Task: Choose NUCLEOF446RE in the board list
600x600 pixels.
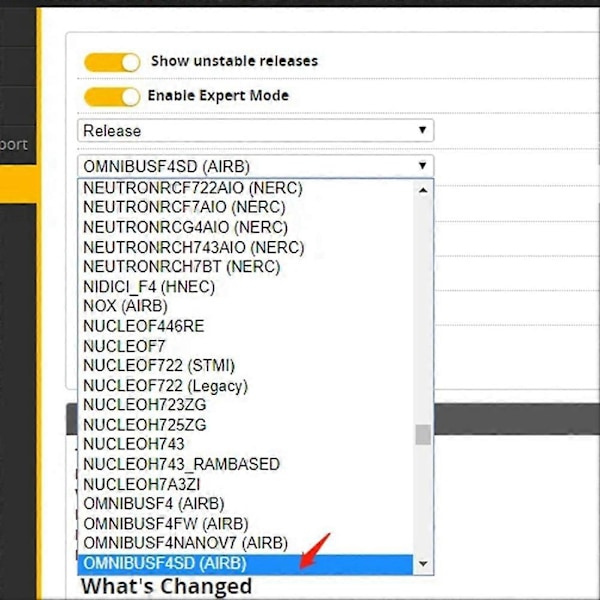Action: [245, 326]
